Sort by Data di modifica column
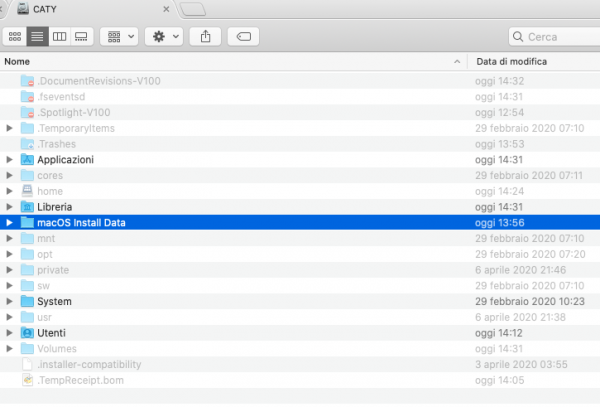Image resolution: width=600 pixels, height=407 pixels. [x=511, y=62]
